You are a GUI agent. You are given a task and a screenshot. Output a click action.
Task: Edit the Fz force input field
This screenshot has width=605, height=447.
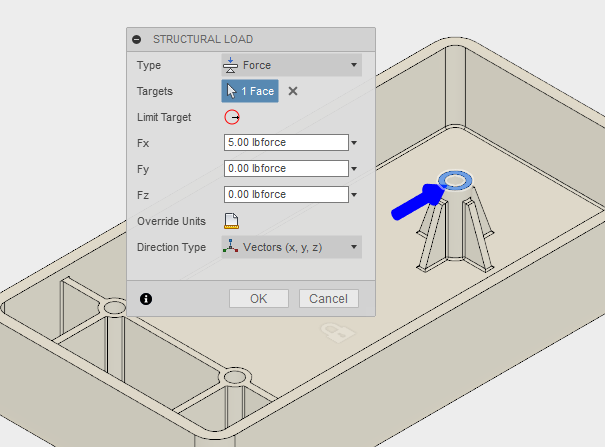(x=286, y=194)
